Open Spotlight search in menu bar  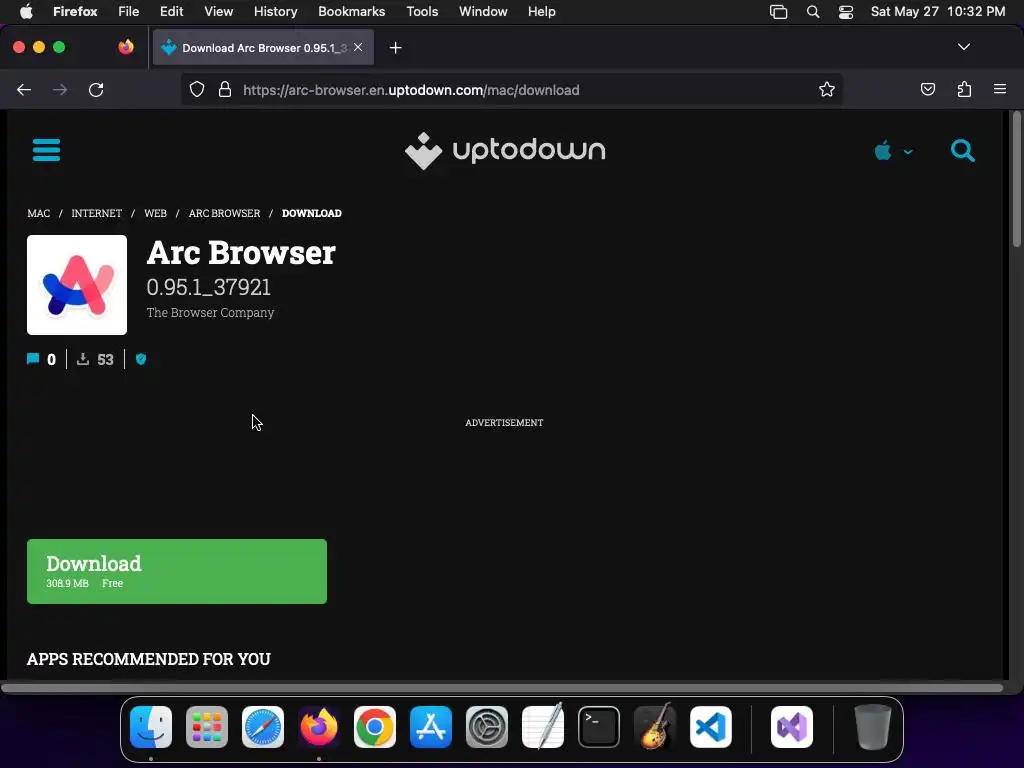[x=812, y=11]
